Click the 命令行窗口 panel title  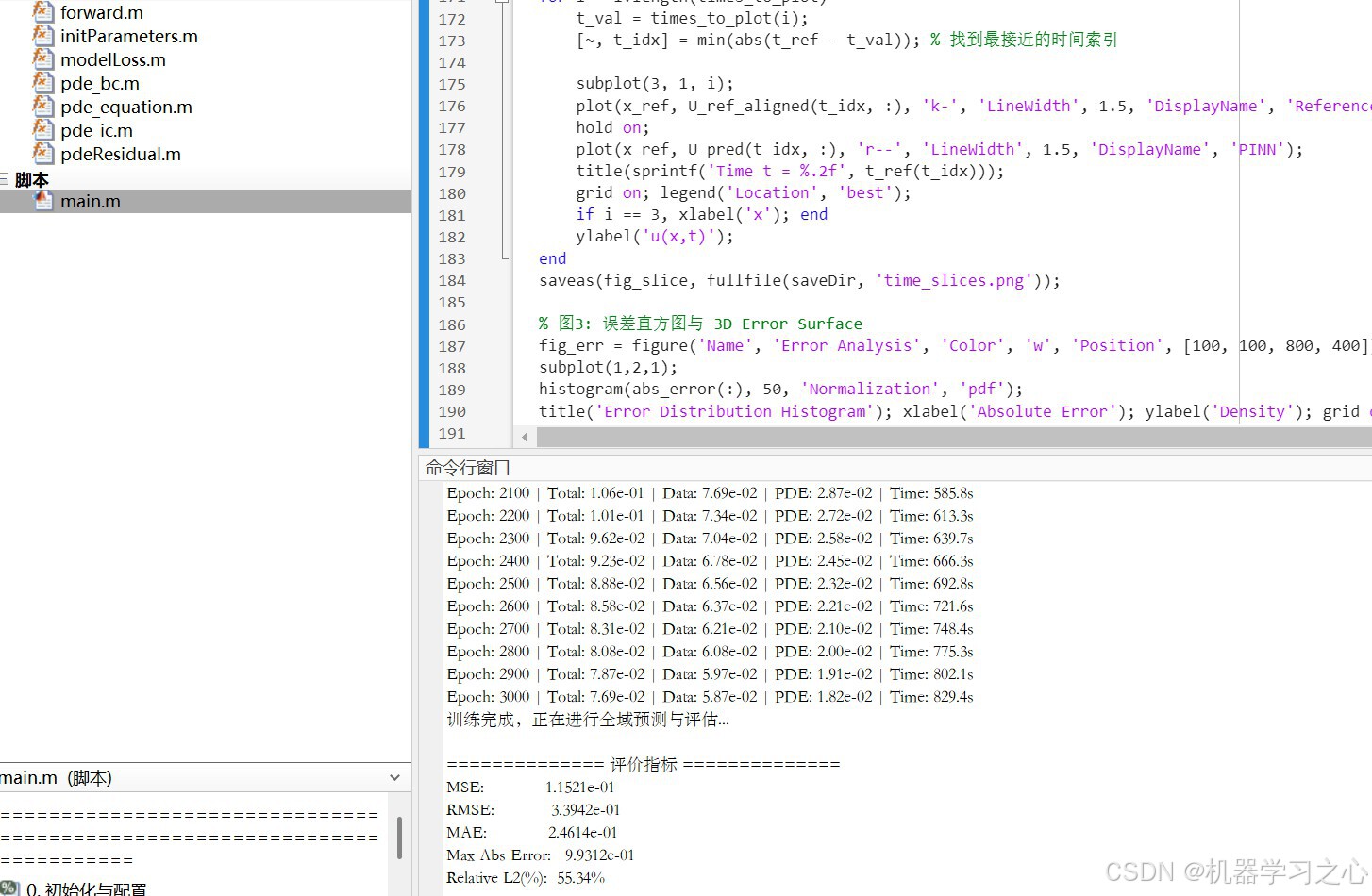pos(468,468)
